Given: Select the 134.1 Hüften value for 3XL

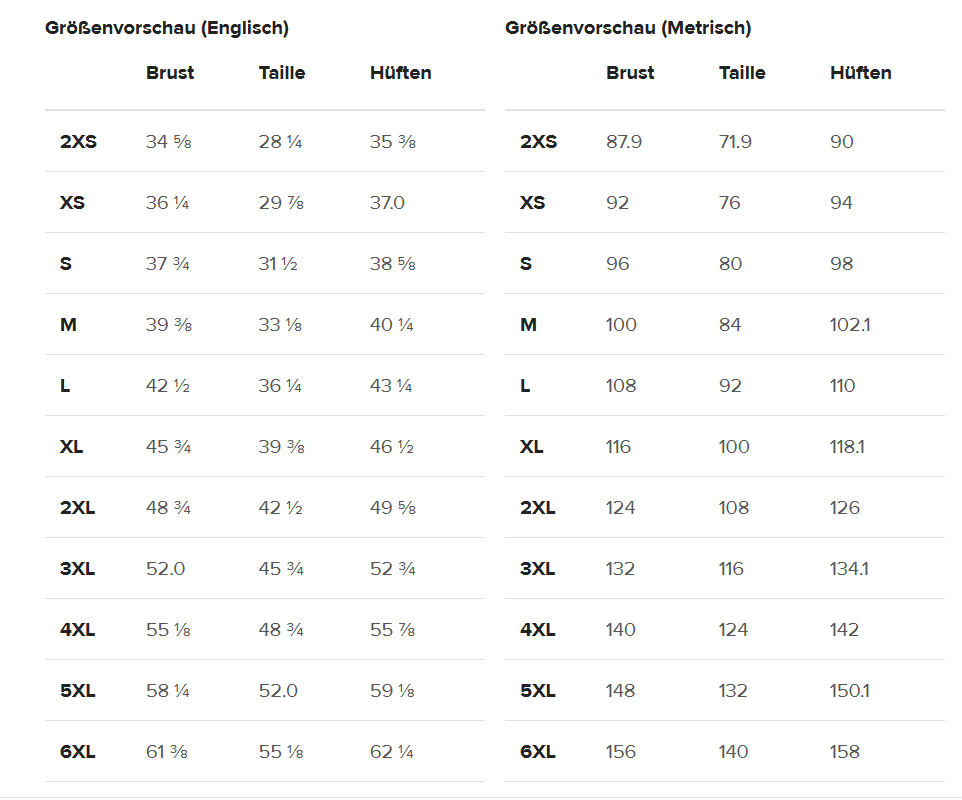Looking at the screenshot, I should point(849,569).
